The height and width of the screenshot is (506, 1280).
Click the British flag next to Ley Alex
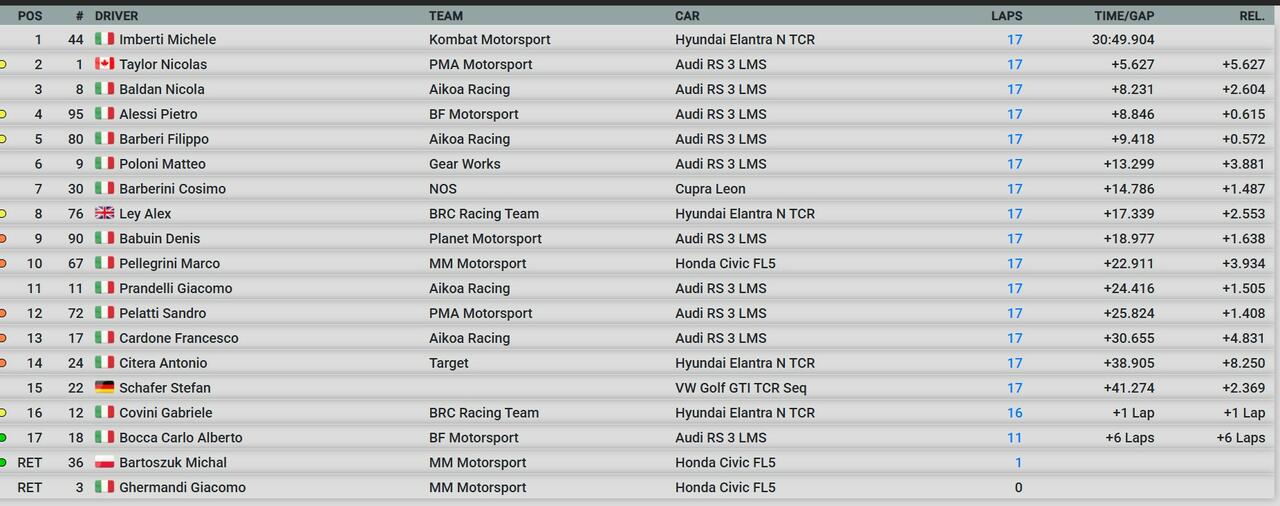click(x=104, y=213)
